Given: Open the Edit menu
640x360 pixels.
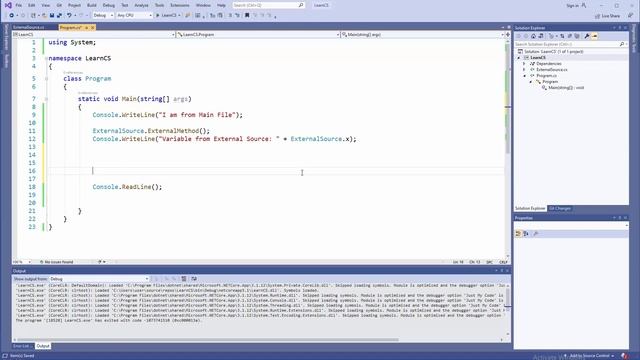Looking at the screenshot, I should [31, 5].
